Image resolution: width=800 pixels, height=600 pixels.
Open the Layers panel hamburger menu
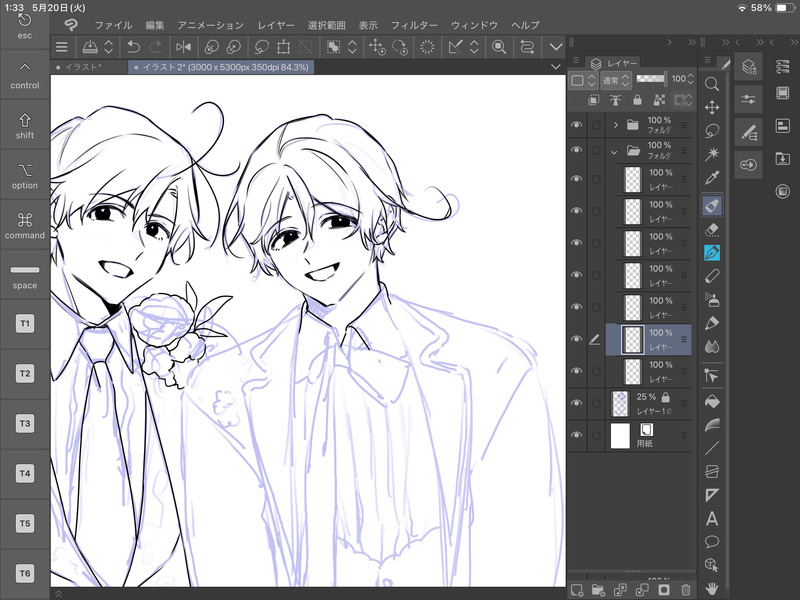[576, 60]
